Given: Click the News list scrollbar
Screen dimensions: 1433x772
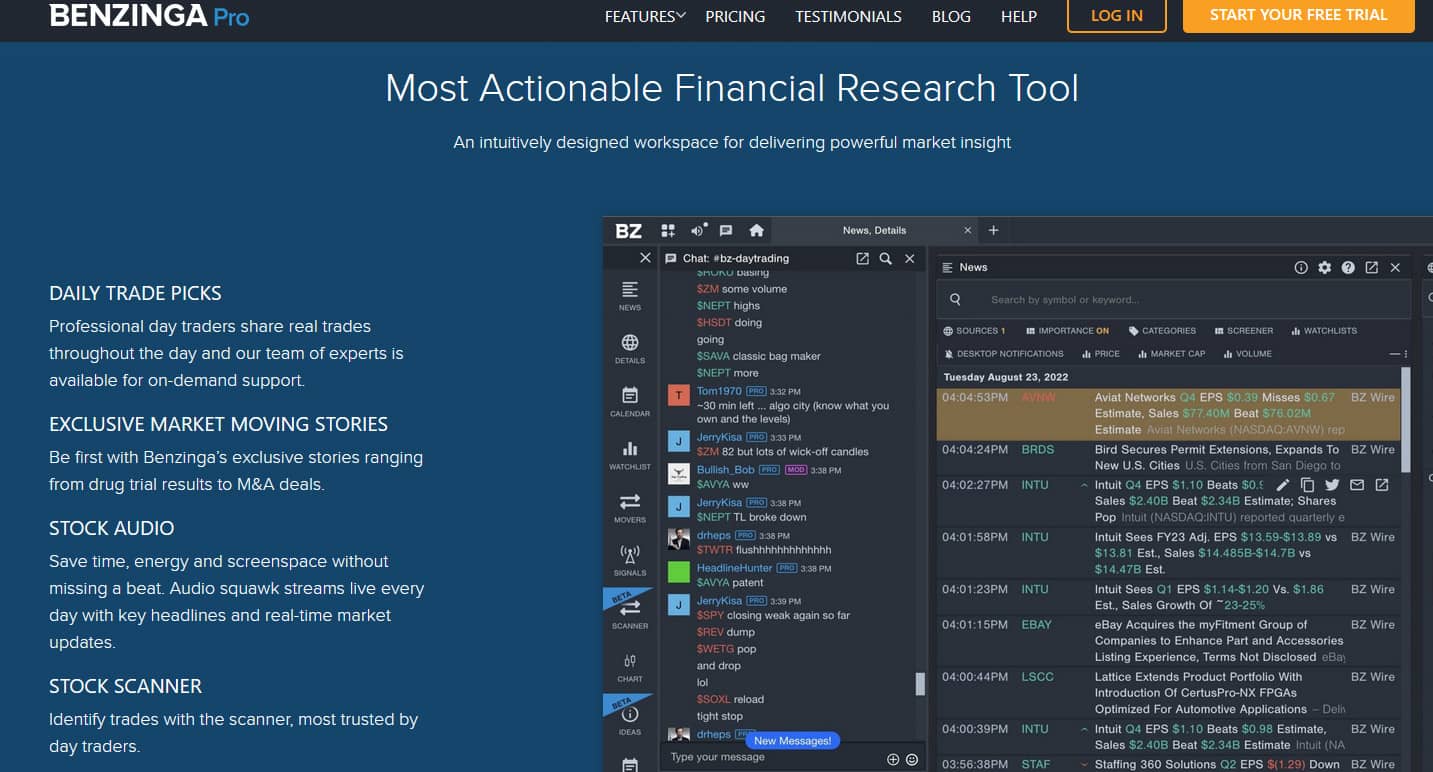Looking at the screenshot, I should pos(1406,420).
